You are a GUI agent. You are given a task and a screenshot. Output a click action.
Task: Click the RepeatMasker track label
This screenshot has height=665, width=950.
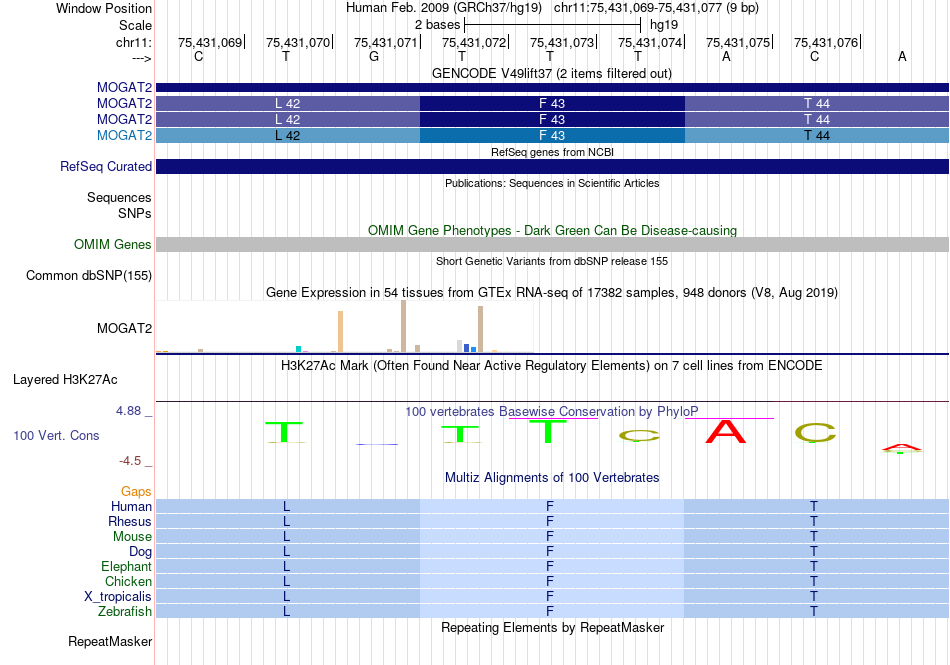click(x=110, y=641)
